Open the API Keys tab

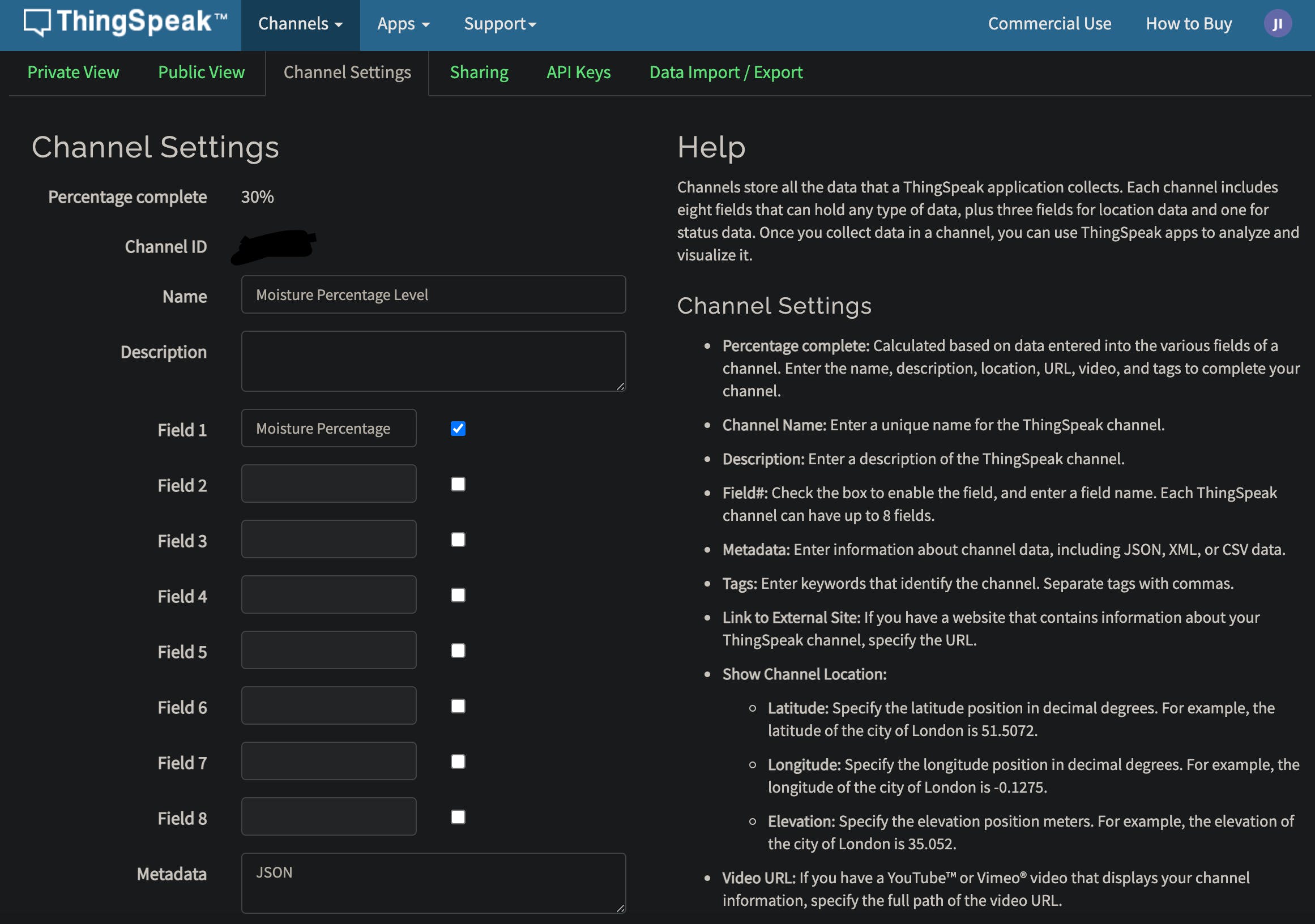pyautogui.click(x=578, y=72)
